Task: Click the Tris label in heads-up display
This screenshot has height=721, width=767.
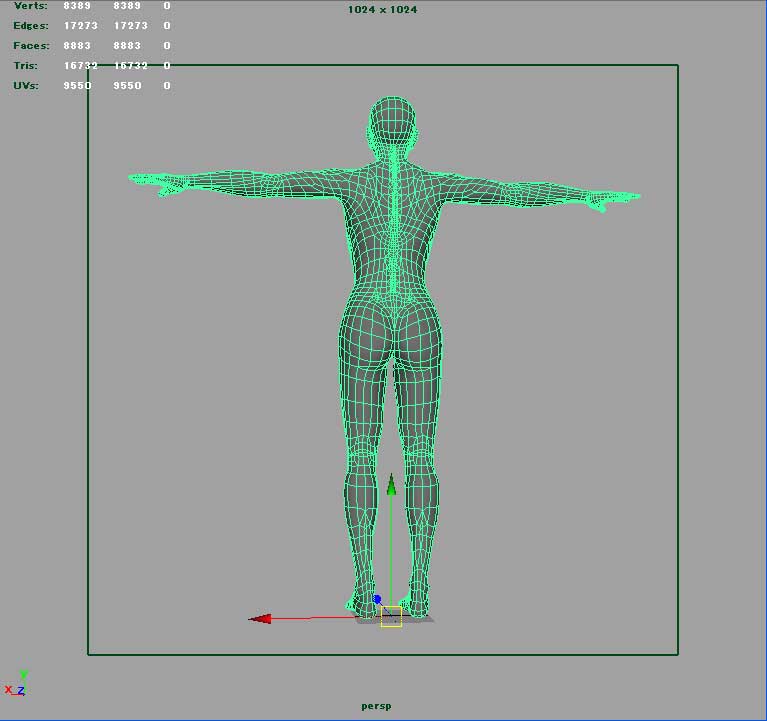Action: pos(26,66)
